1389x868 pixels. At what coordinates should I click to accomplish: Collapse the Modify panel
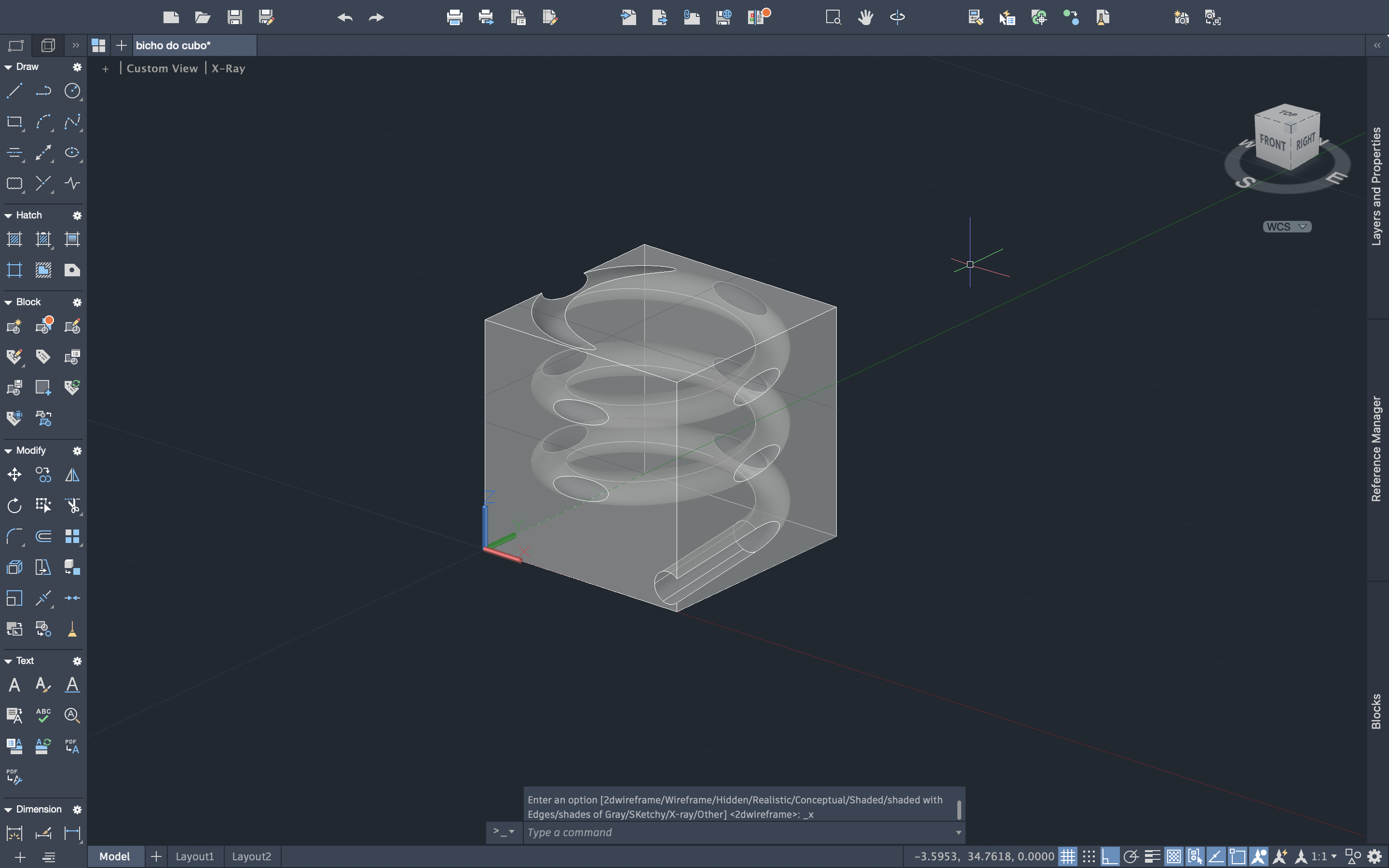(x=8, y=451)
